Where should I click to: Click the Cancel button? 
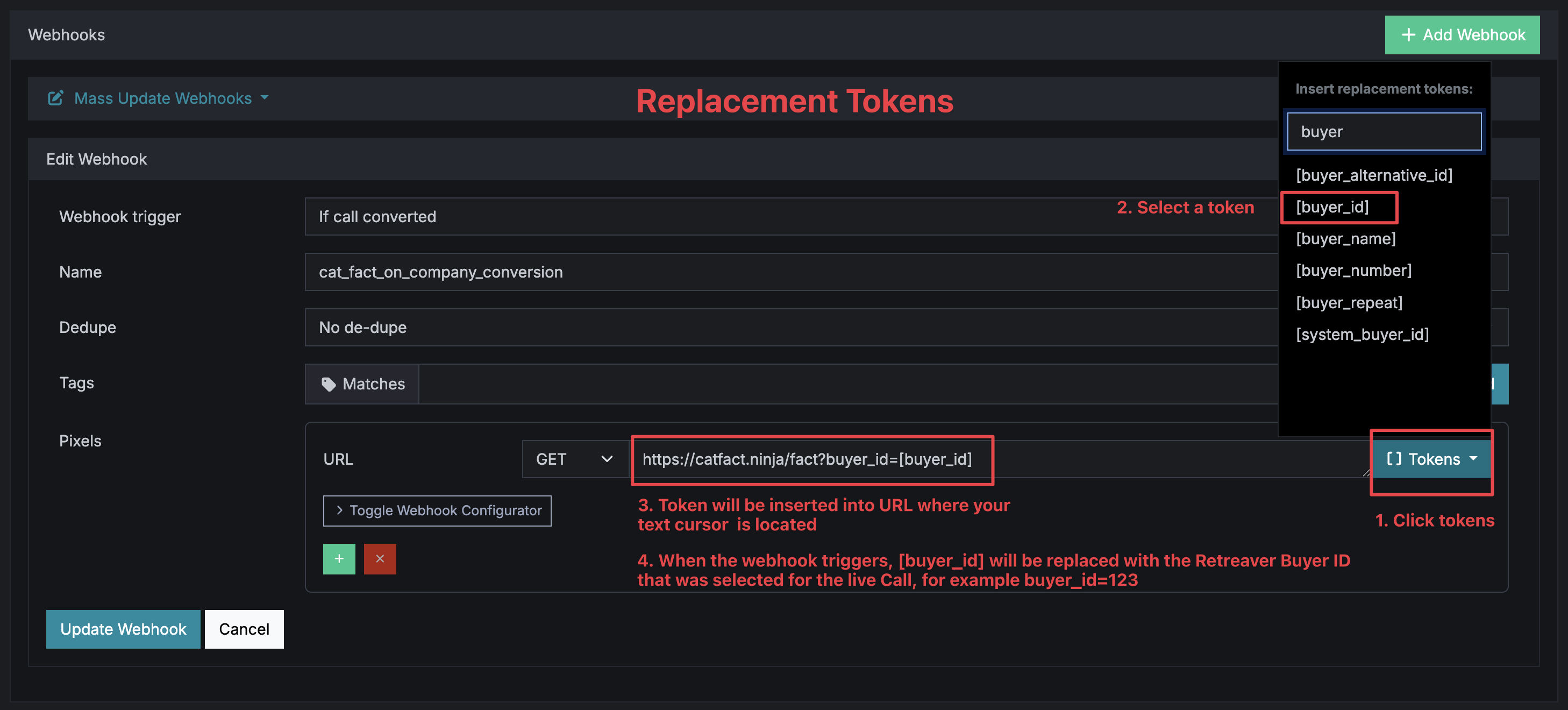(x=244, y=629)
